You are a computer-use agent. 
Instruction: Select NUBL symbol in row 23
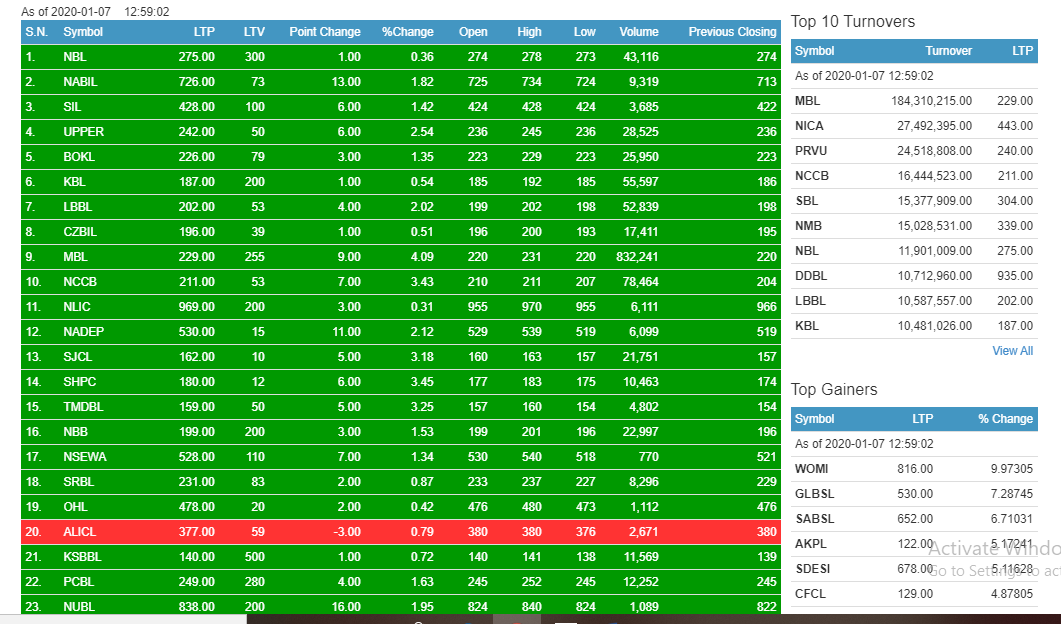click(78, 607)
